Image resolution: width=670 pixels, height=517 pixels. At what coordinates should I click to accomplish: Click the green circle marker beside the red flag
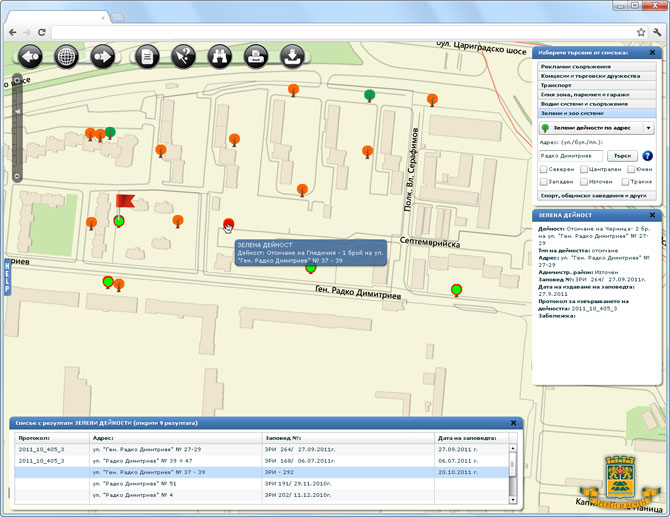[119, 221]
